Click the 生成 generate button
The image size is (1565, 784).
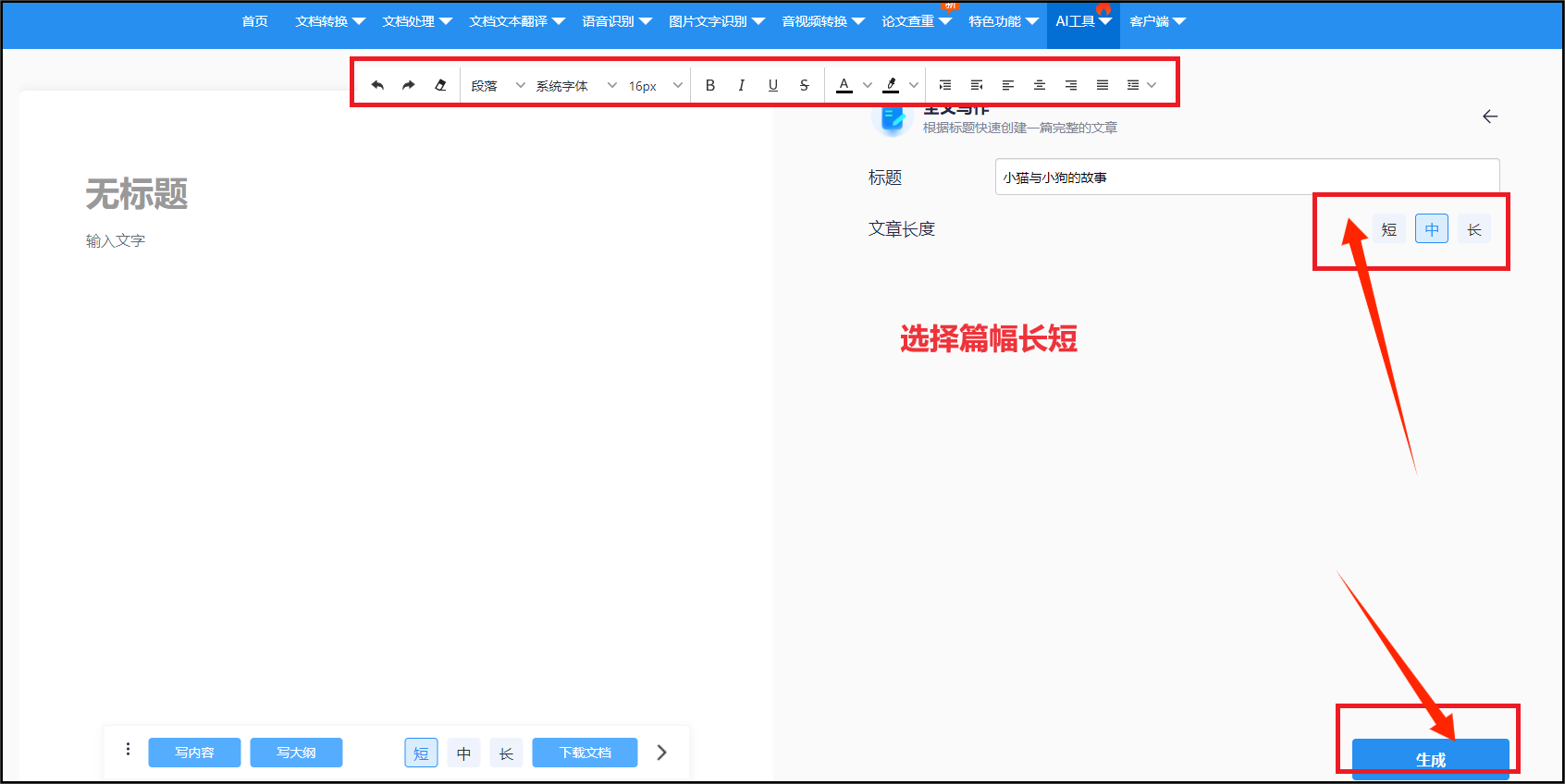1430,759
